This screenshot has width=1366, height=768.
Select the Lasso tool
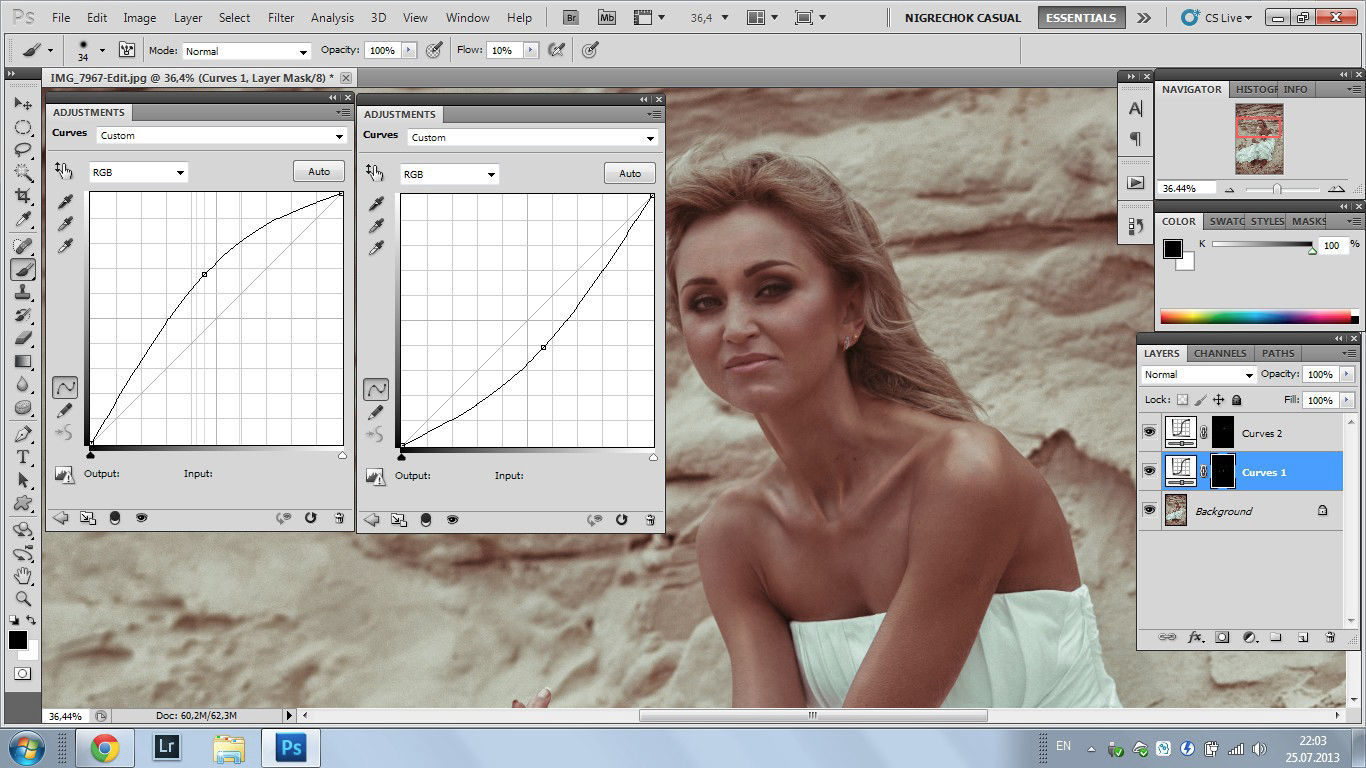point(23,150)
